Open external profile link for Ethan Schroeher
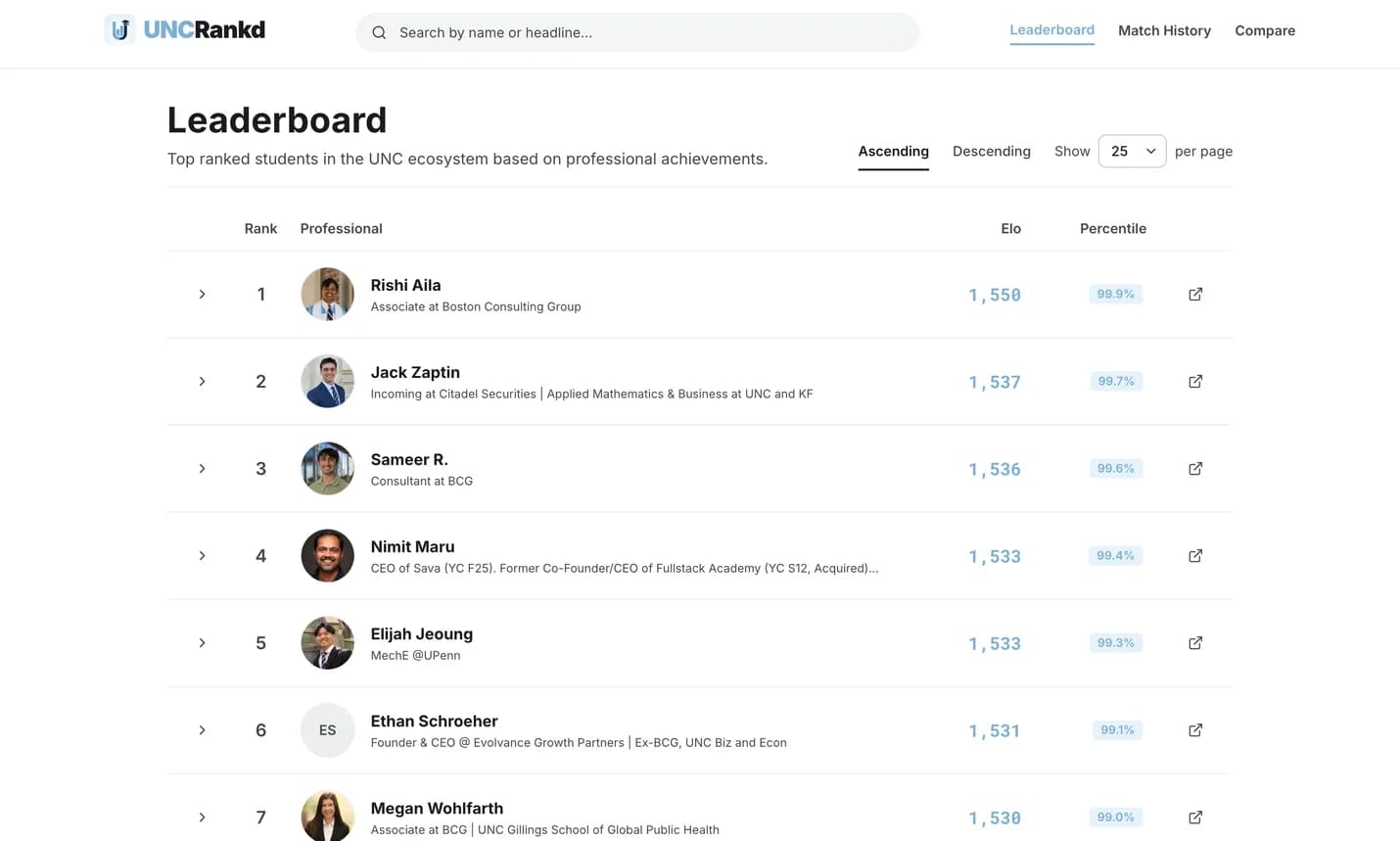The width and height of the screenshot is (1400, 841). point(1195,729)
